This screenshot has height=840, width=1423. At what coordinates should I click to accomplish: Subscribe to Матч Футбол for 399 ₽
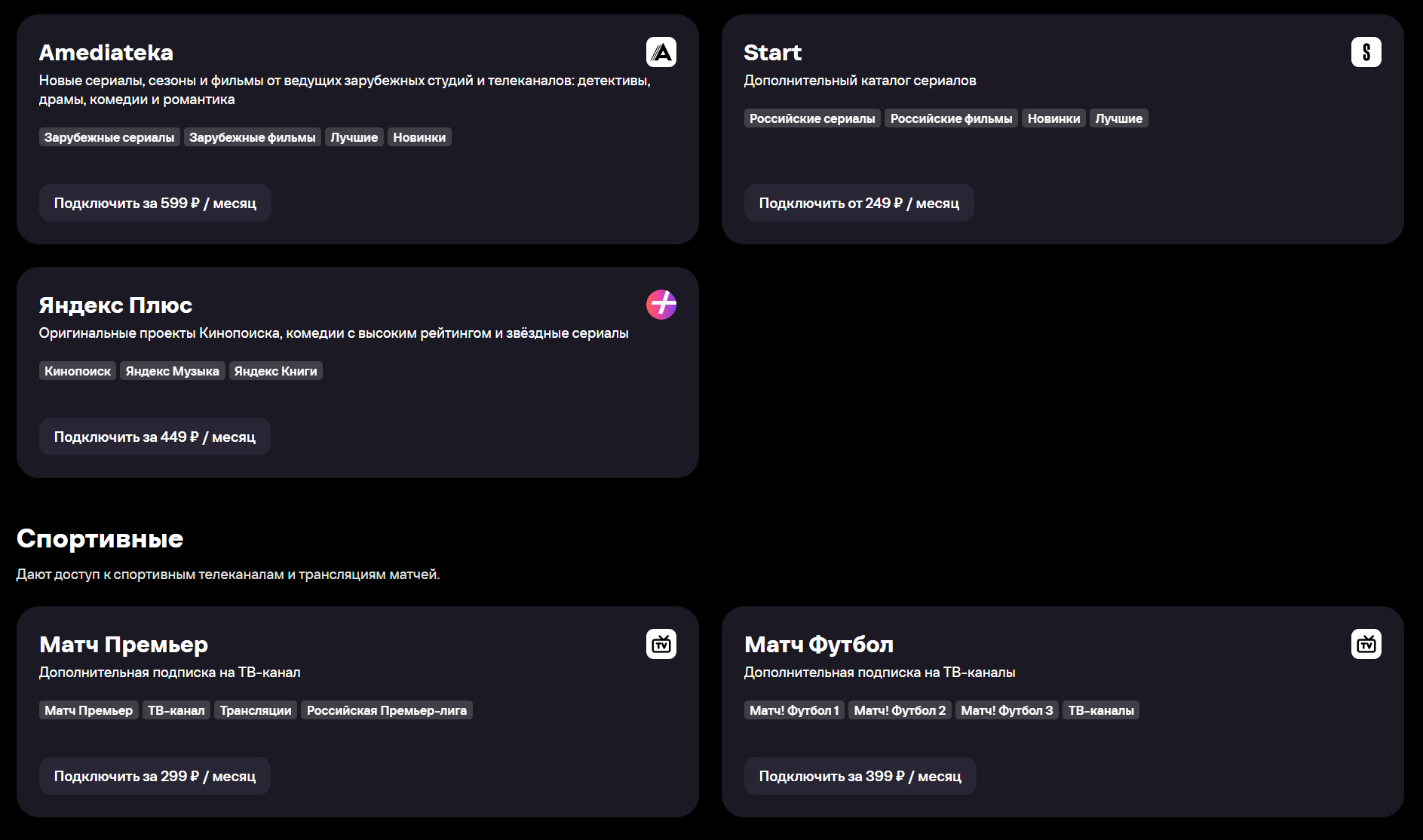[x=860, y=776]
